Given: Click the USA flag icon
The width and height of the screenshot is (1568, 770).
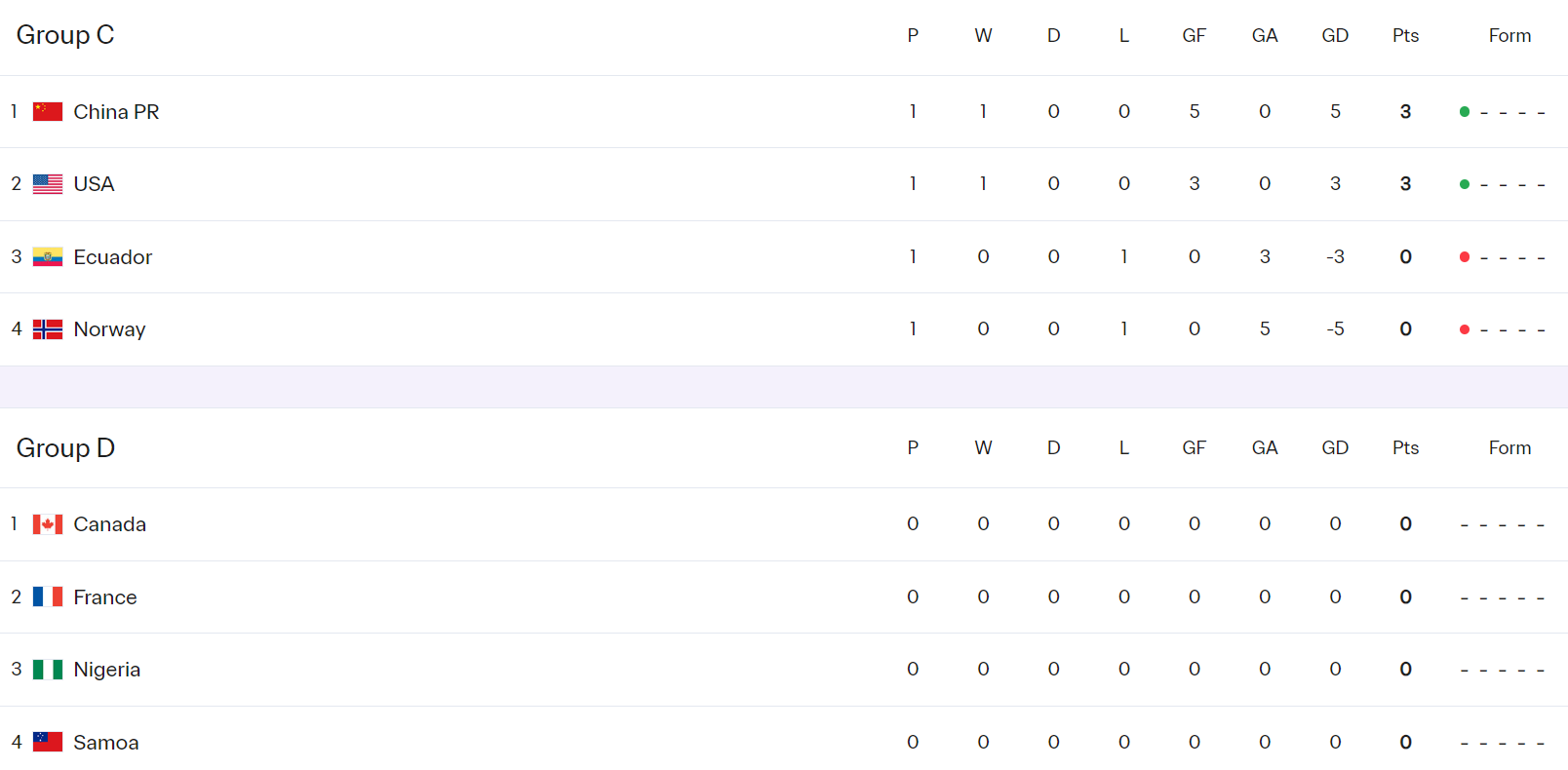Looking at the screenshot, I should [x=47, y=184].
